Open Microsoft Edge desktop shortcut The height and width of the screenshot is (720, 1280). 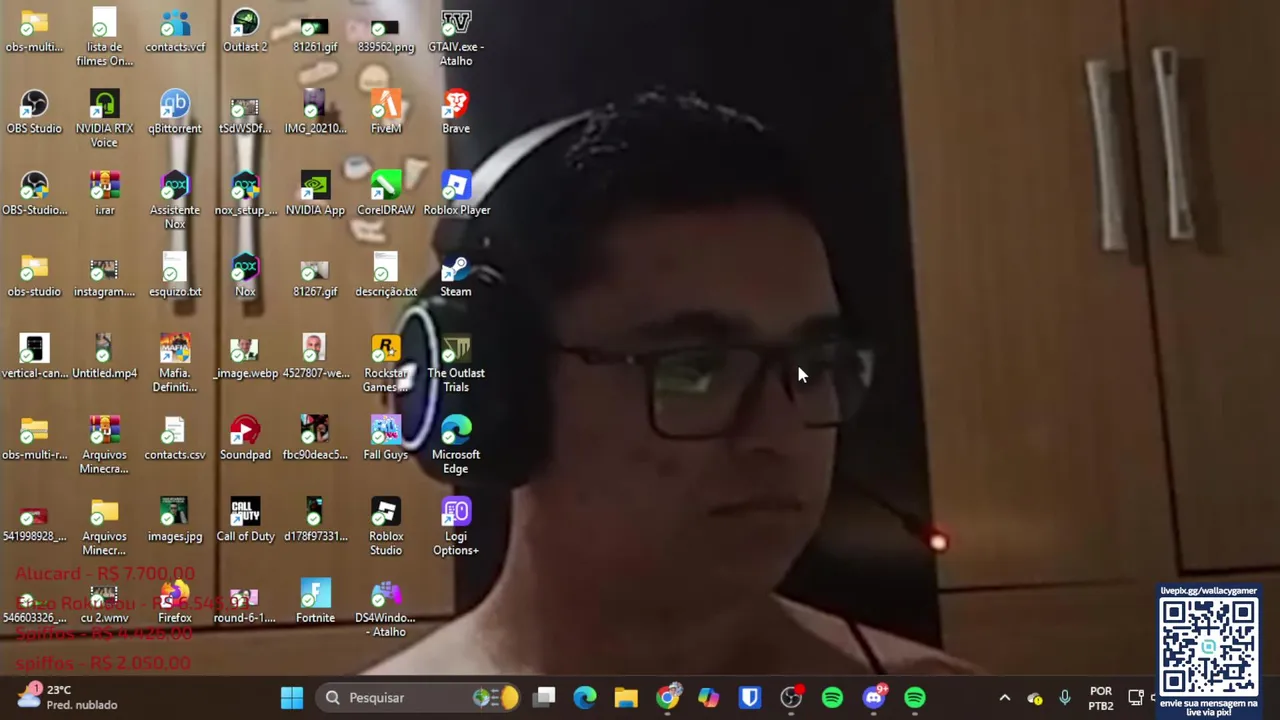coord(456,445)
